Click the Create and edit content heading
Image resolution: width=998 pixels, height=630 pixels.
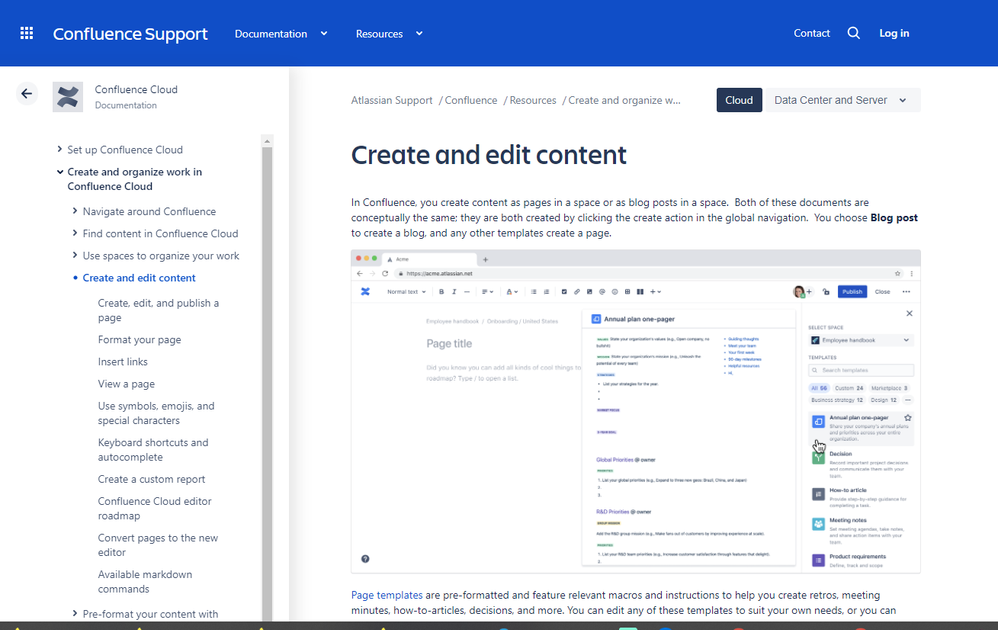pyautogui.click(x=489, y=155)
